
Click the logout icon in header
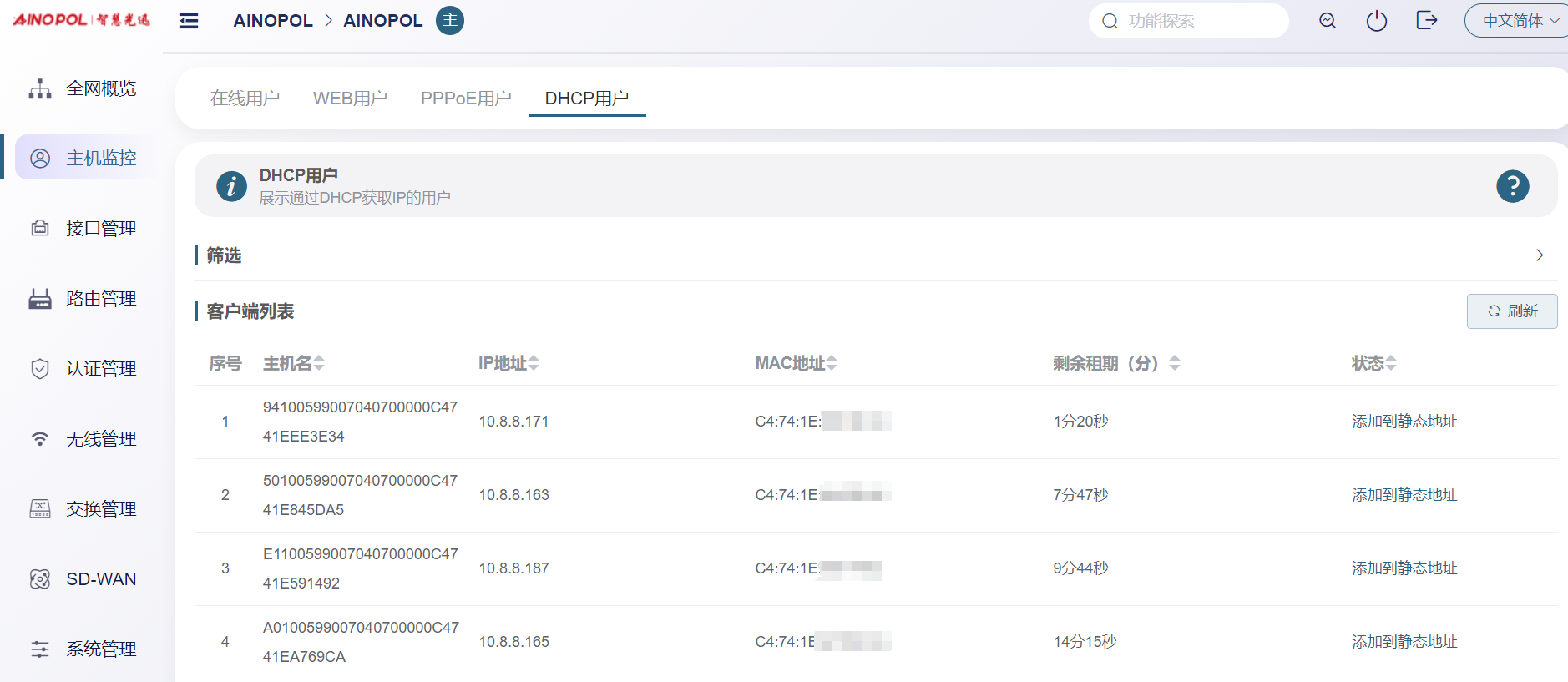(x=1427, y=20)
